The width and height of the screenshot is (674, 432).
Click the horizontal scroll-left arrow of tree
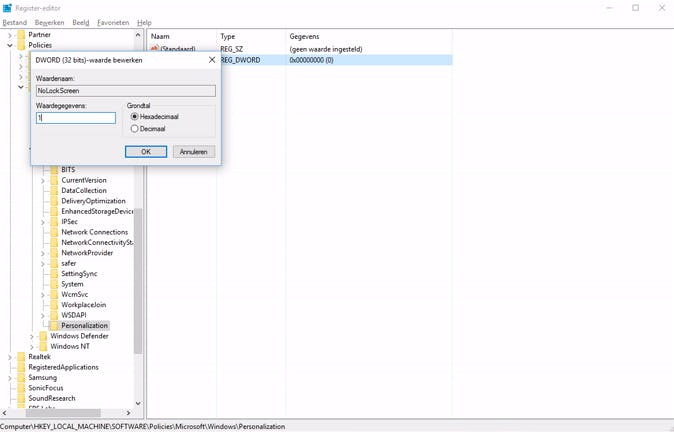5,413
